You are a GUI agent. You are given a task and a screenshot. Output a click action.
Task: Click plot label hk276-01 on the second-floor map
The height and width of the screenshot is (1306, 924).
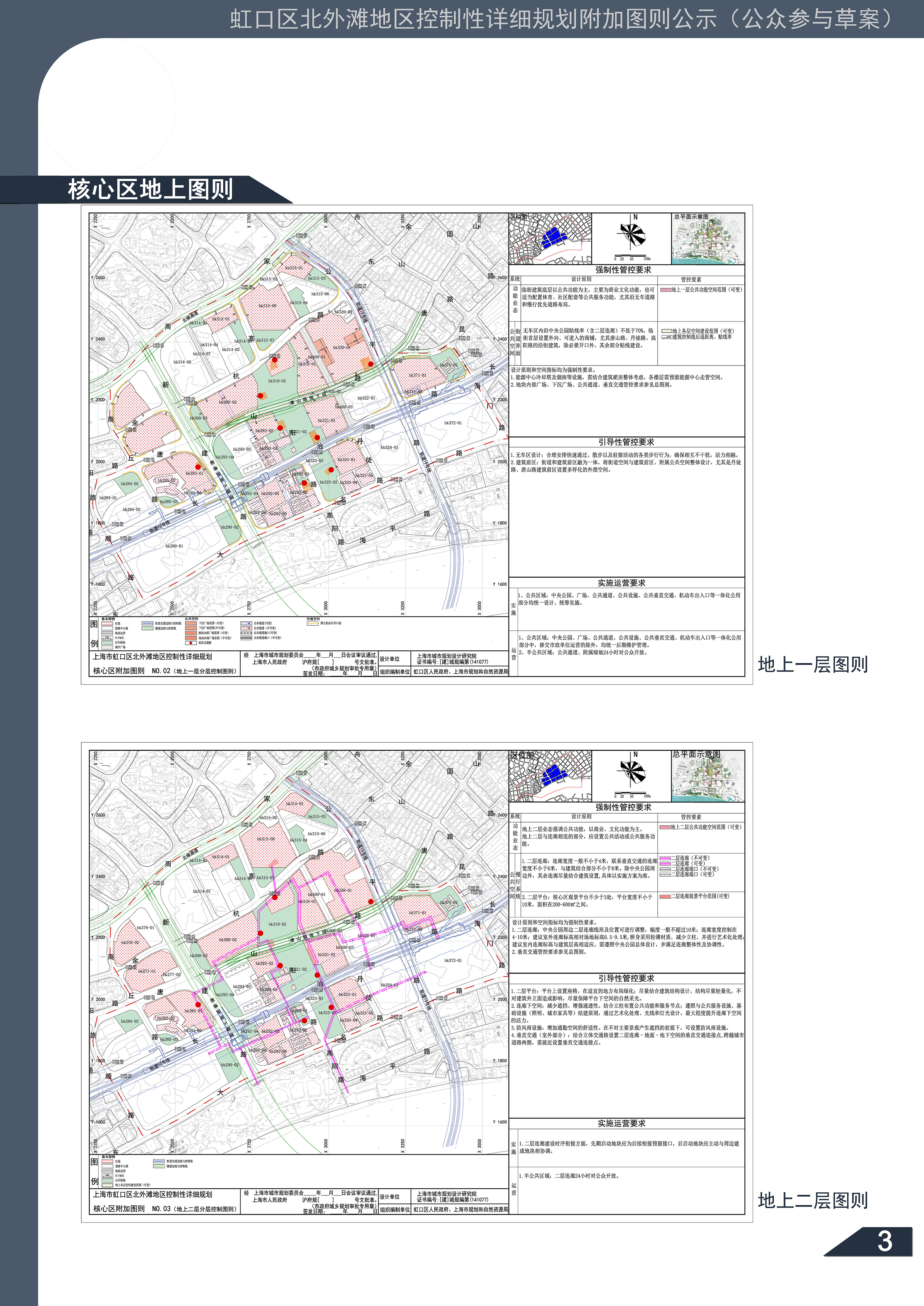click(x=146, y=928)
